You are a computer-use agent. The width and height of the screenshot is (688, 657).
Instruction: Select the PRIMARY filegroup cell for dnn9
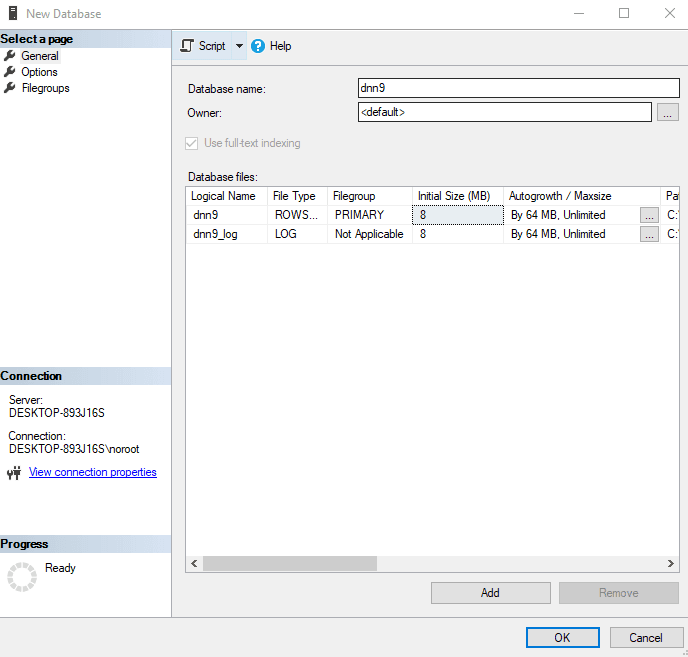pos(368,215)
